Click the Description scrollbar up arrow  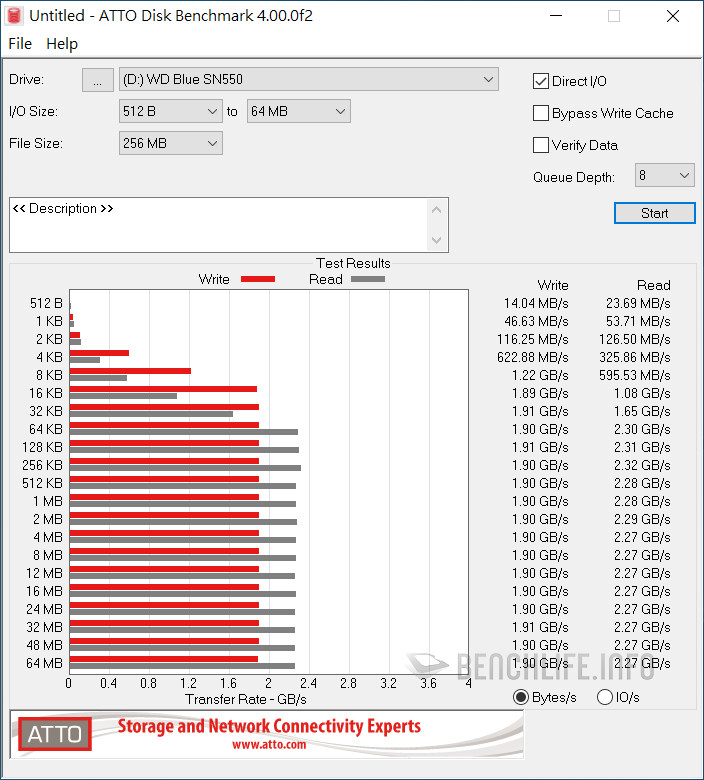pyautogui.click(x=436, y=210)
